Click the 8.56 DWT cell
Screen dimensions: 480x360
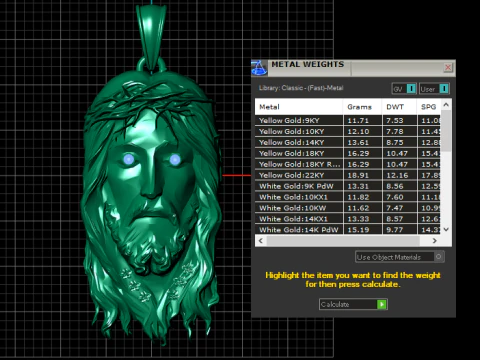pos(400,186)
